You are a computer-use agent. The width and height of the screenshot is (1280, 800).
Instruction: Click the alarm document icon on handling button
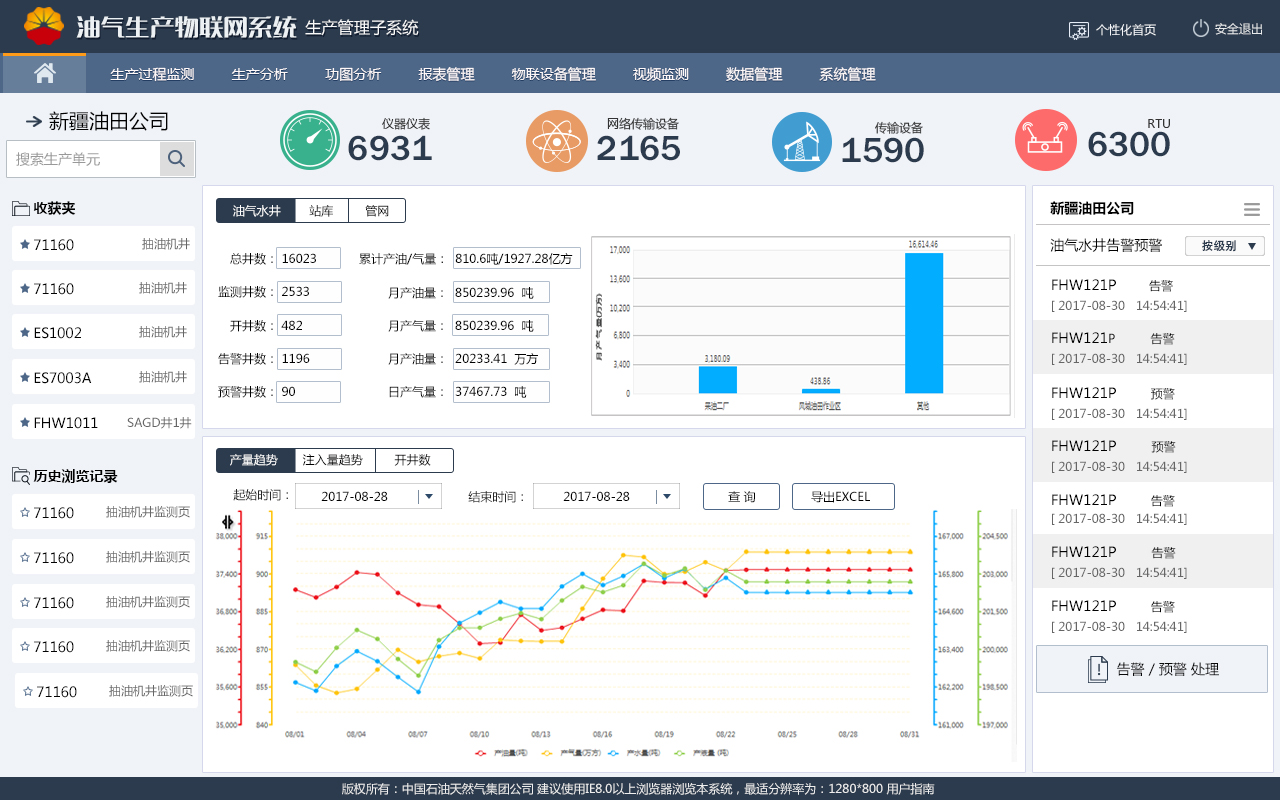(1098, 669)
